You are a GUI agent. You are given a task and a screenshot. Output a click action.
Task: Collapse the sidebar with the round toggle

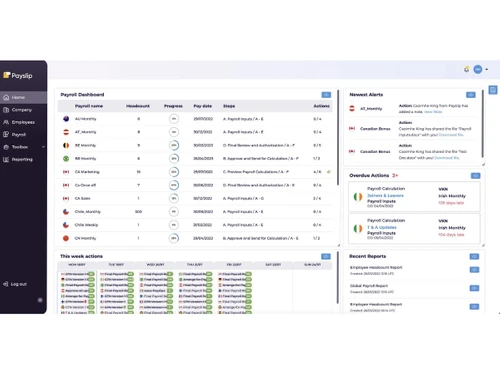(x=40, y=300)
